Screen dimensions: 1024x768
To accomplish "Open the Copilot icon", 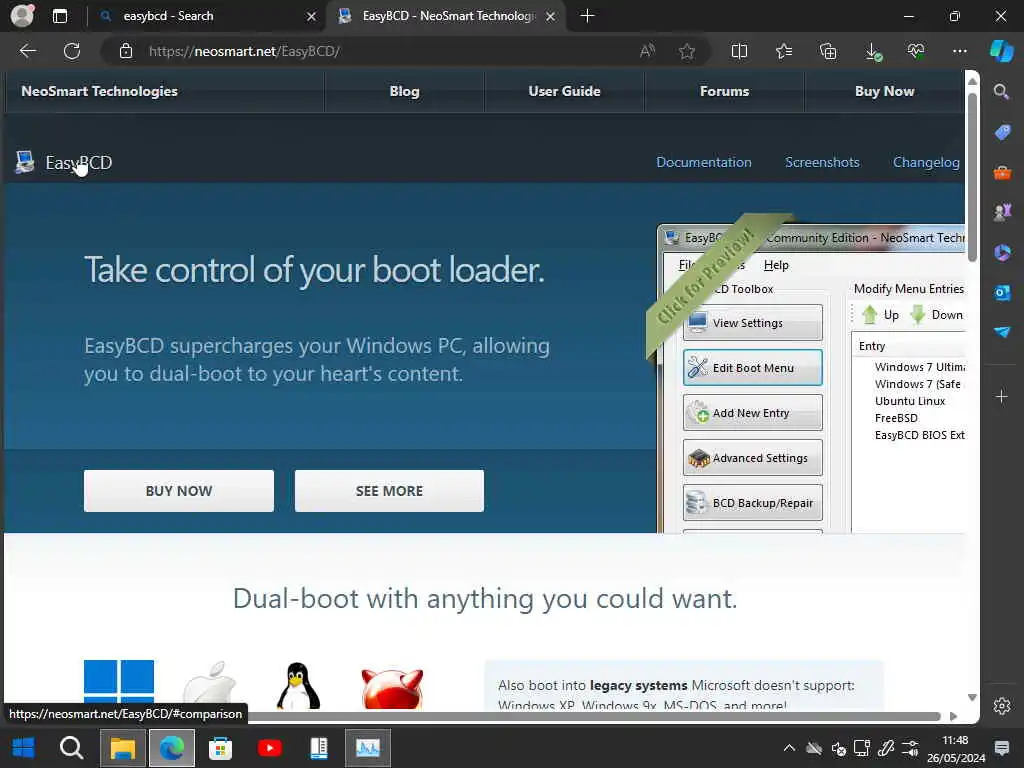I will [x=1002, y=51].
